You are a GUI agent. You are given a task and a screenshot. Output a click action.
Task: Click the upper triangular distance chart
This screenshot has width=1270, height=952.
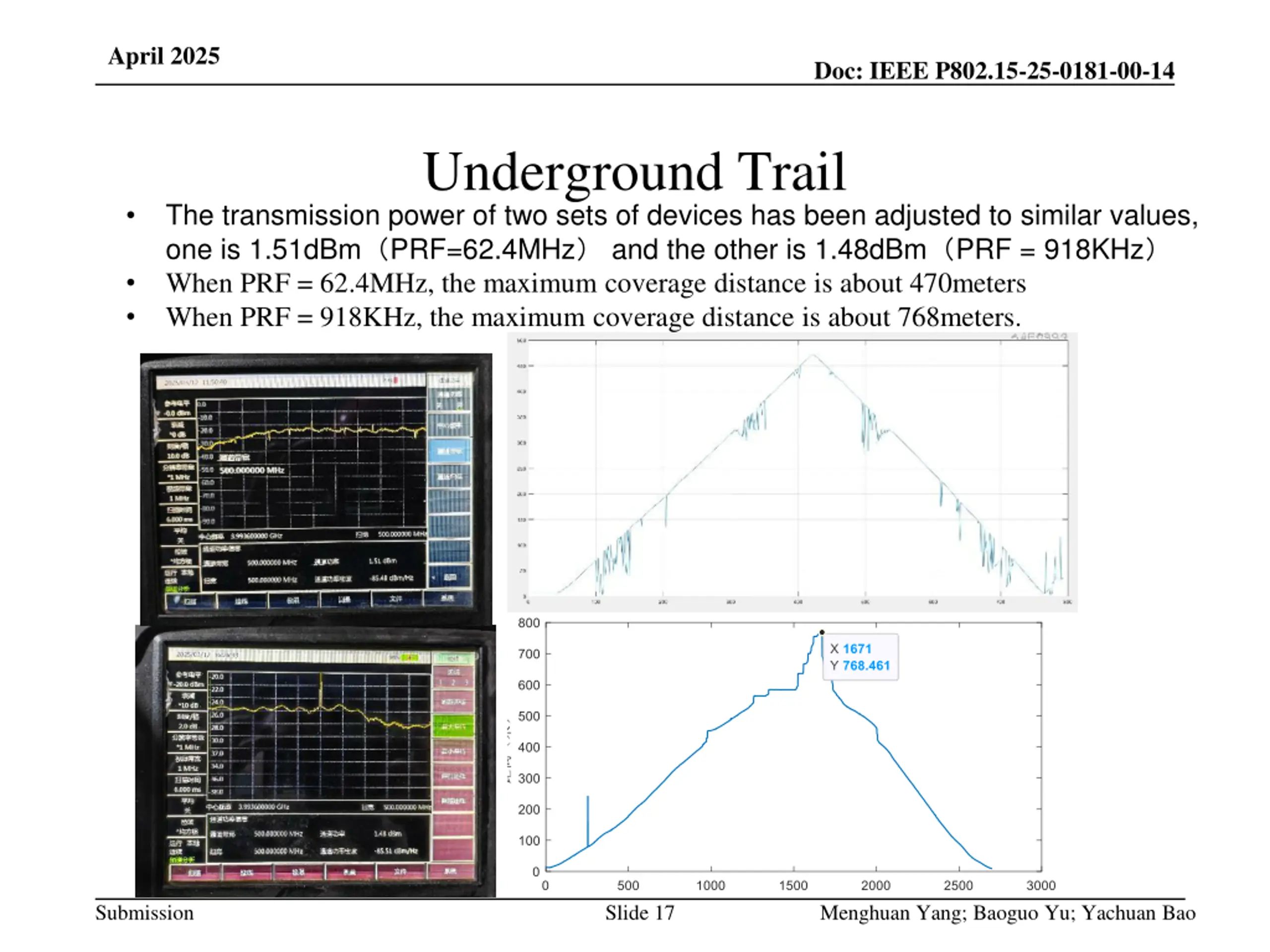[792, 472]
